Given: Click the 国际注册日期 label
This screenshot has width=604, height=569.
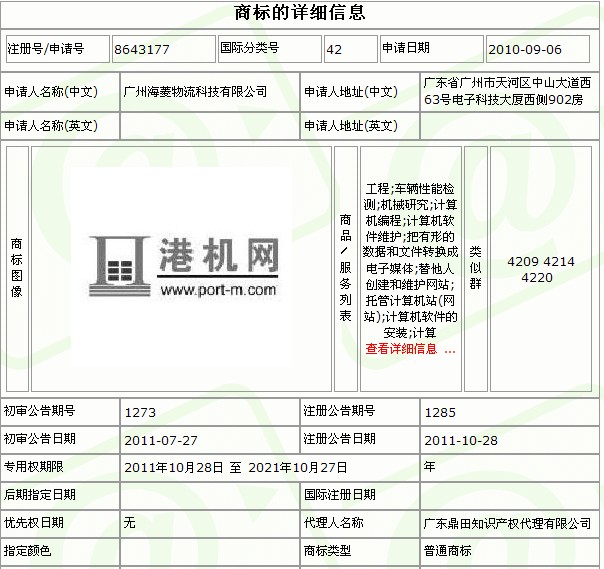Looking at the screenshot, I should pyautogui.click(x=340, y=495).
